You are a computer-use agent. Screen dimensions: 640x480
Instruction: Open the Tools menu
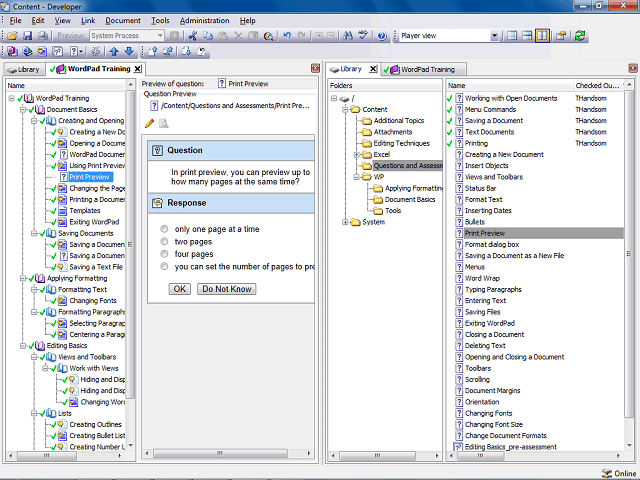(x=160, y=20)
